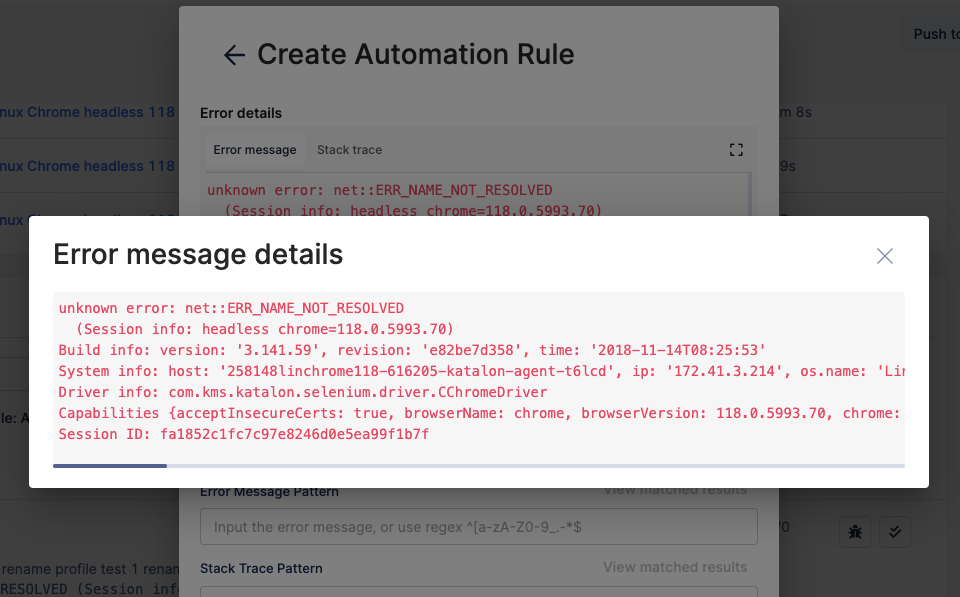Open View matched results for Stack Trace Pattern
This screenshot has width=960, height=597.
675,567
